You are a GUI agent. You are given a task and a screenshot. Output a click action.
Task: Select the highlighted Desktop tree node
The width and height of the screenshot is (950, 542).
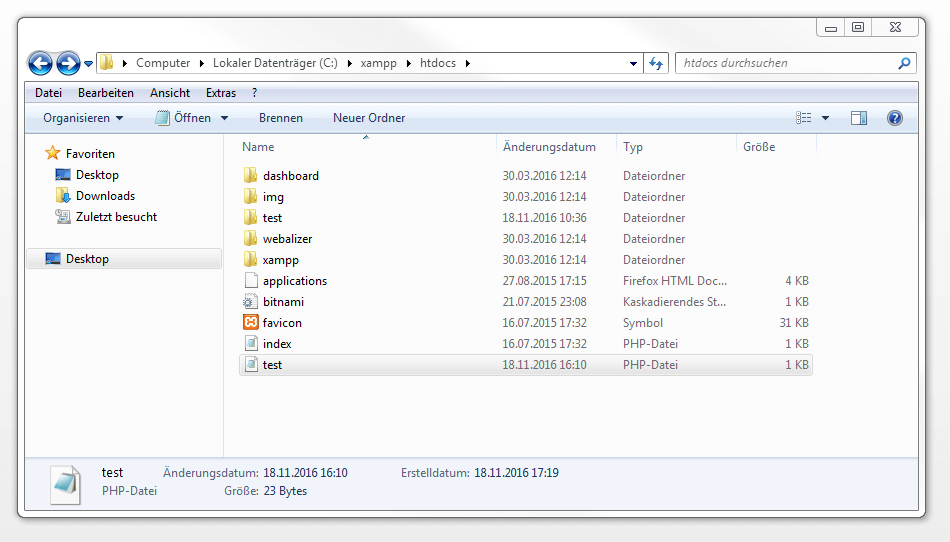(x=124, y=259)
